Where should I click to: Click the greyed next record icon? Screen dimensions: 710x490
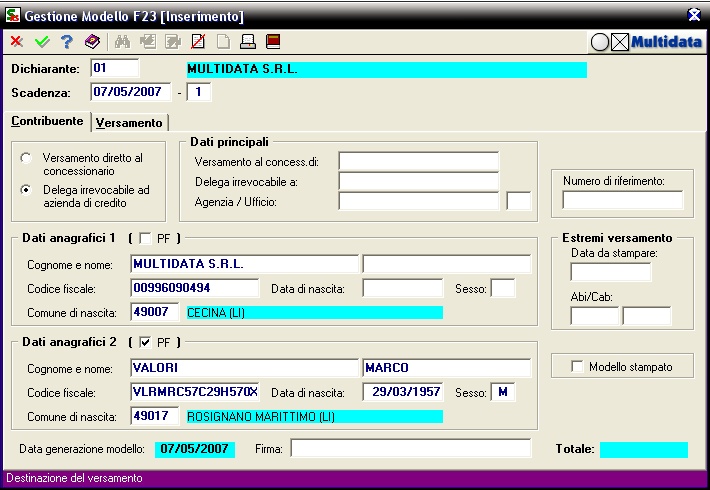pos(173,42)
